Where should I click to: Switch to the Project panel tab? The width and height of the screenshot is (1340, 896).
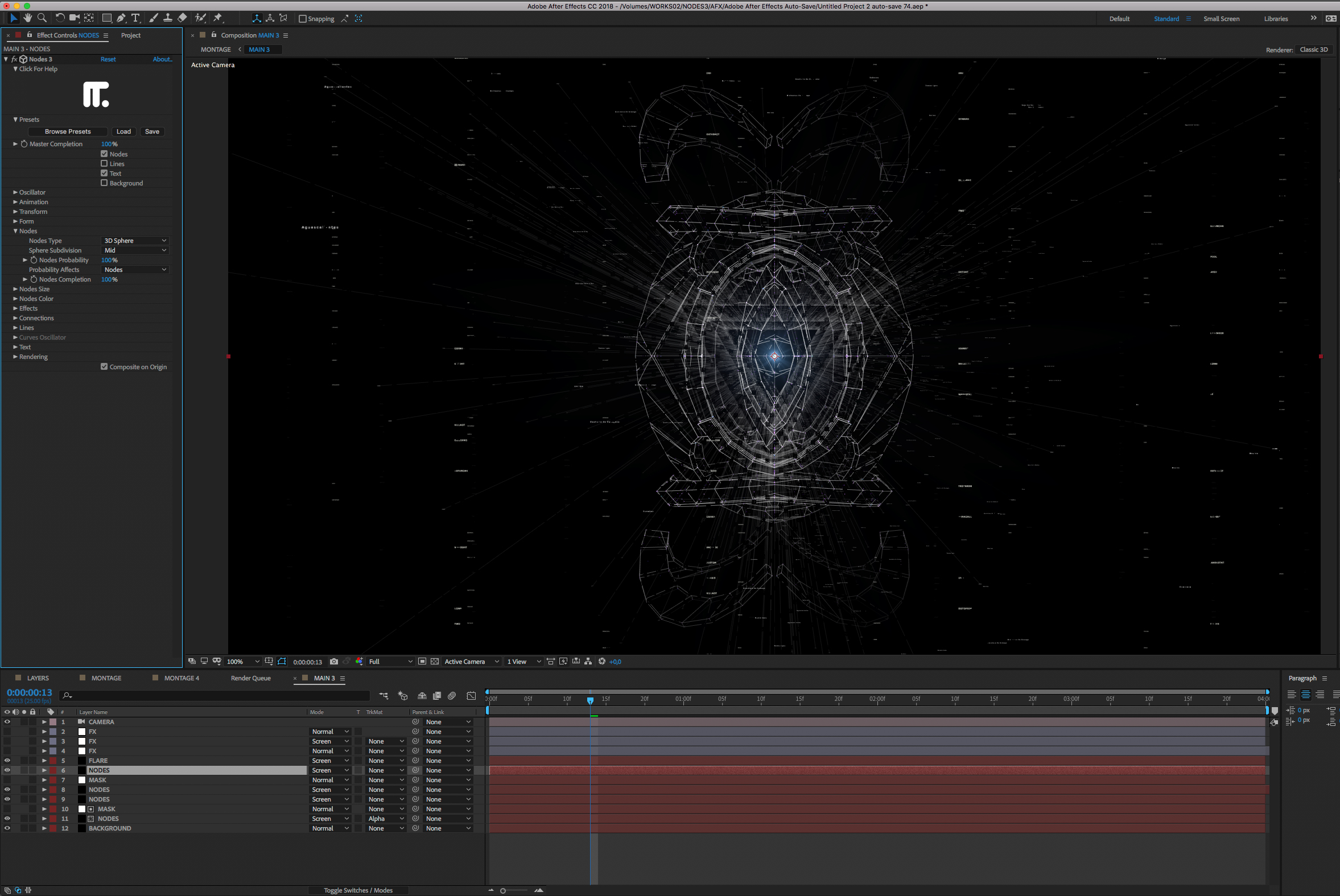click(131, 35)
